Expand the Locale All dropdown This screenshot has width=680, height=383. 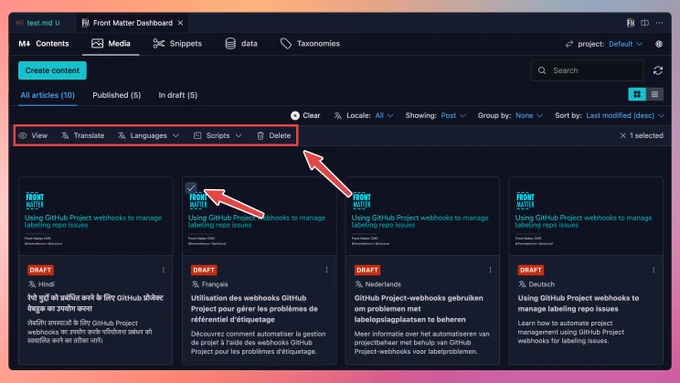pos(384,115)
